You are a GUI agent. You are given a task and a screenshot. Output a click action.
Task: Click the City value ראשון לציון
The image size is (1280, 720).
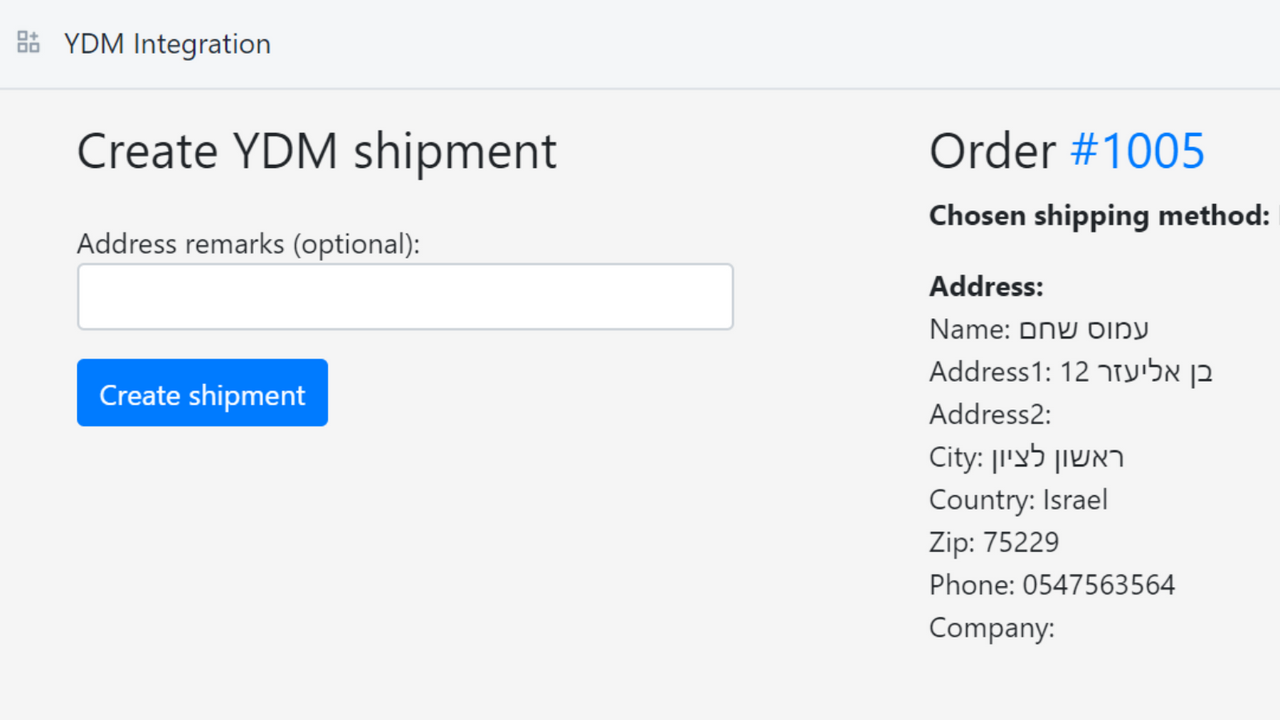pos(1027,457)
